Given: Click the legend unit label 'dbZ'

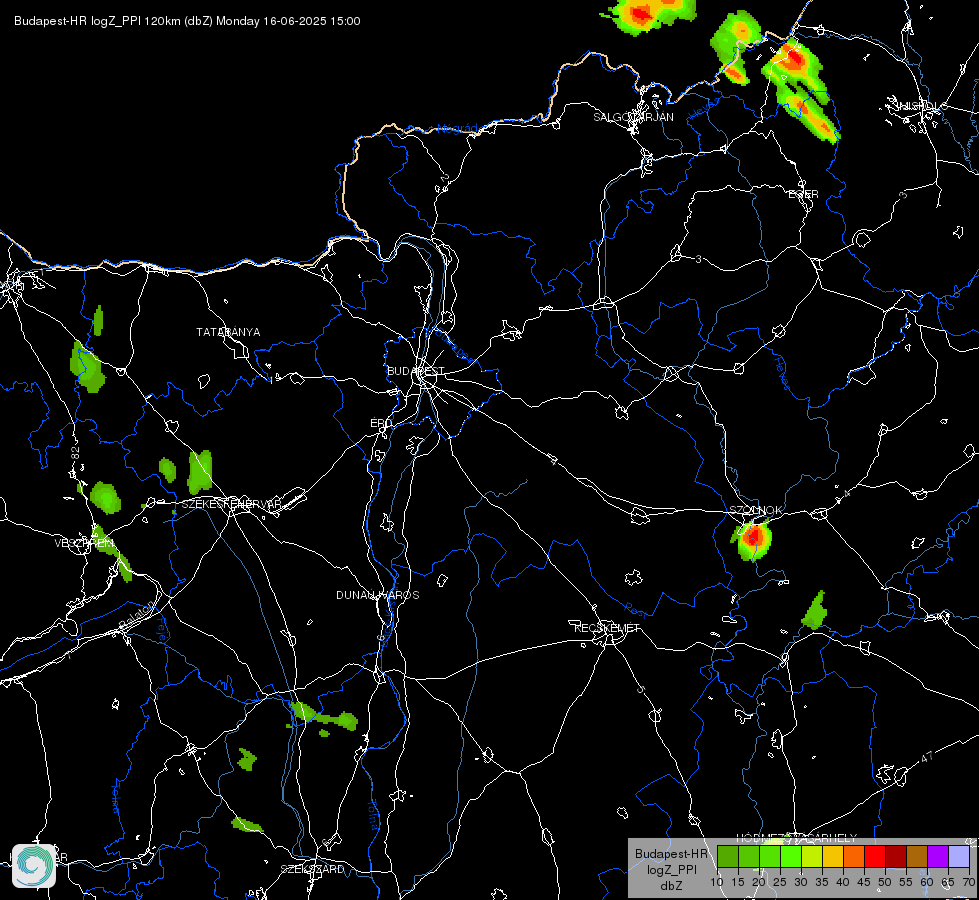Looking at the screenshot, I should pos(671,886).
